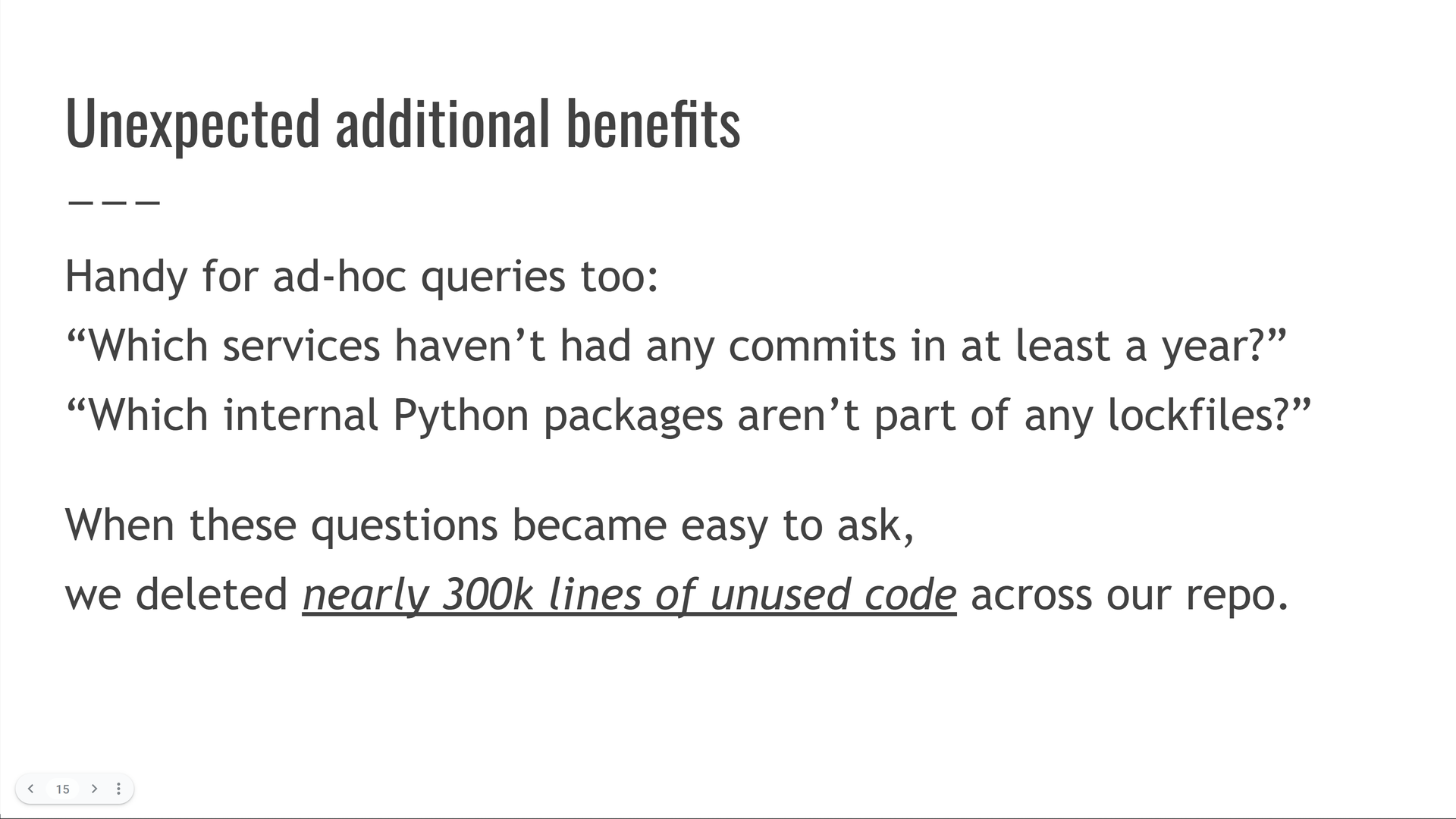Select the easy to ask sentence
This screenshot has width=1456, height=819.
(490, 524)
